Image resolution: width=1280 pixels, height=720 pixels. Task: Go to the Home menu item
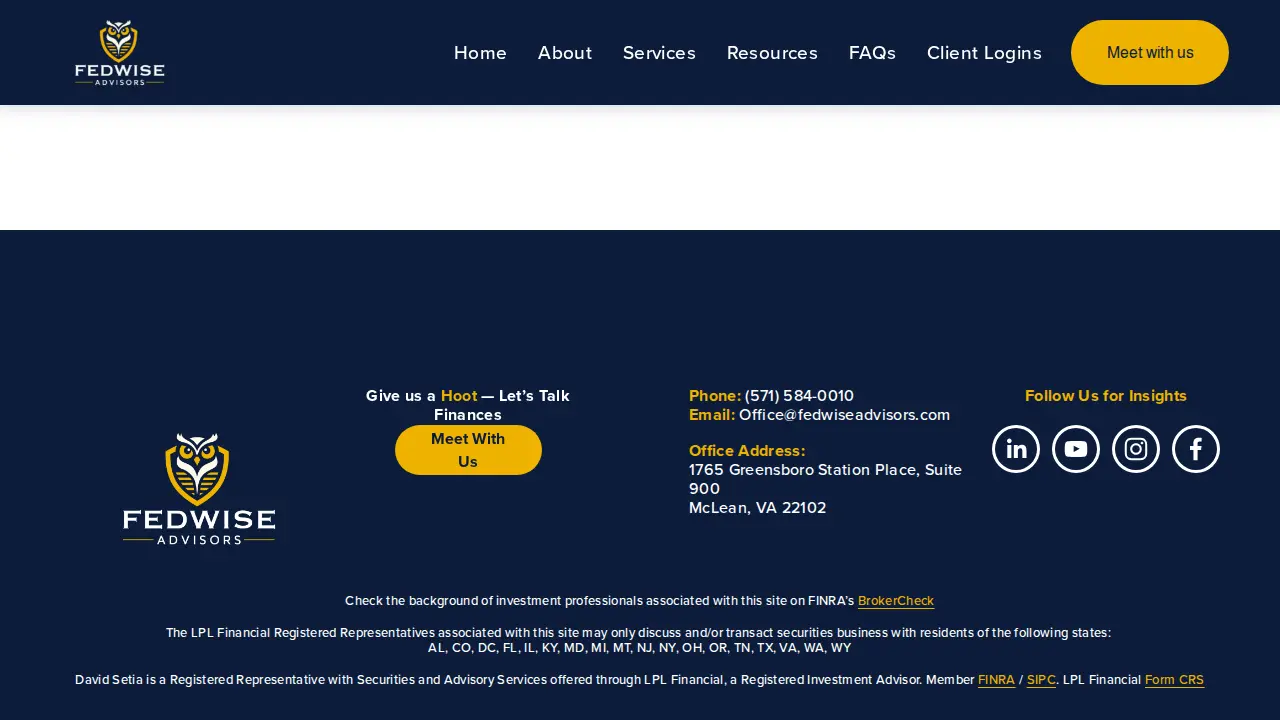[480, 53]
